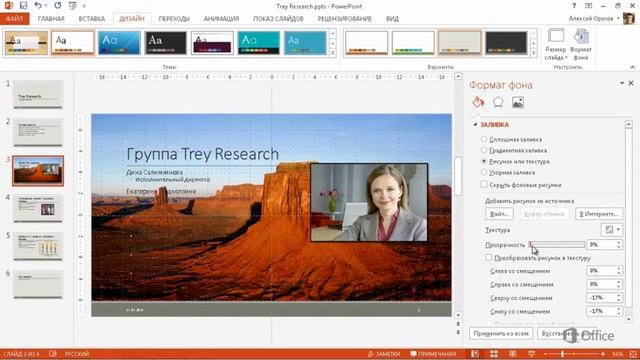Switch to Reading view
The width and height of the screenshot is (640, 360).
(x=513, y=354)
